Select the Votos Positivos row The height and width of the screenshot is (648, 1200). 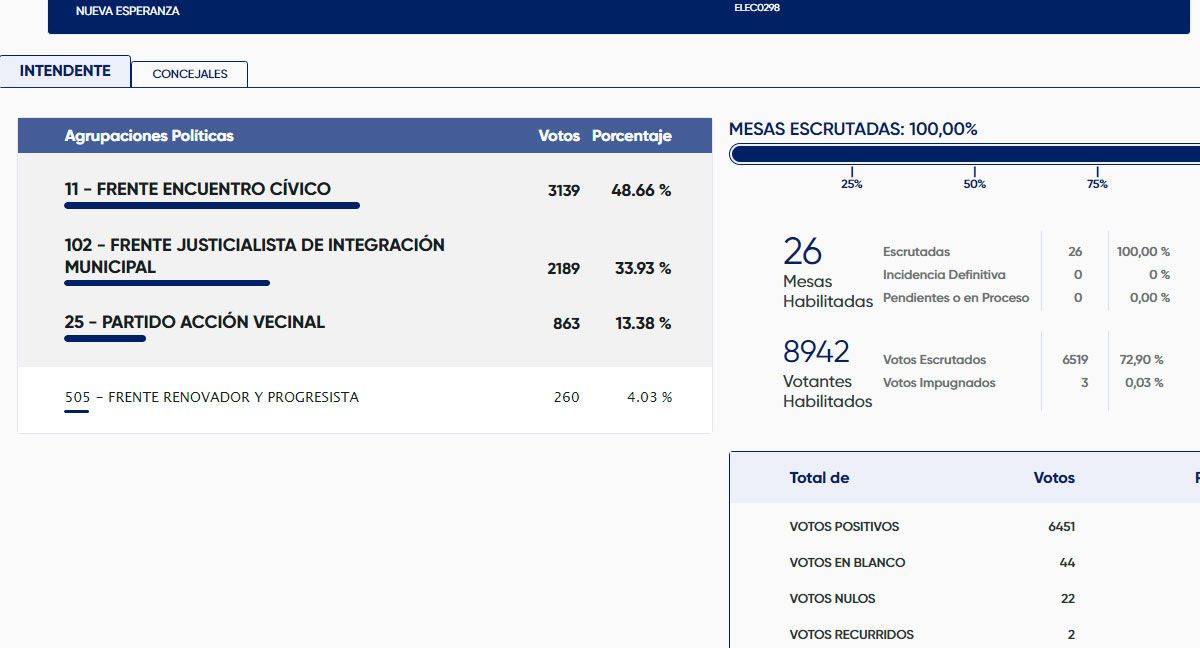coord(844,527)
